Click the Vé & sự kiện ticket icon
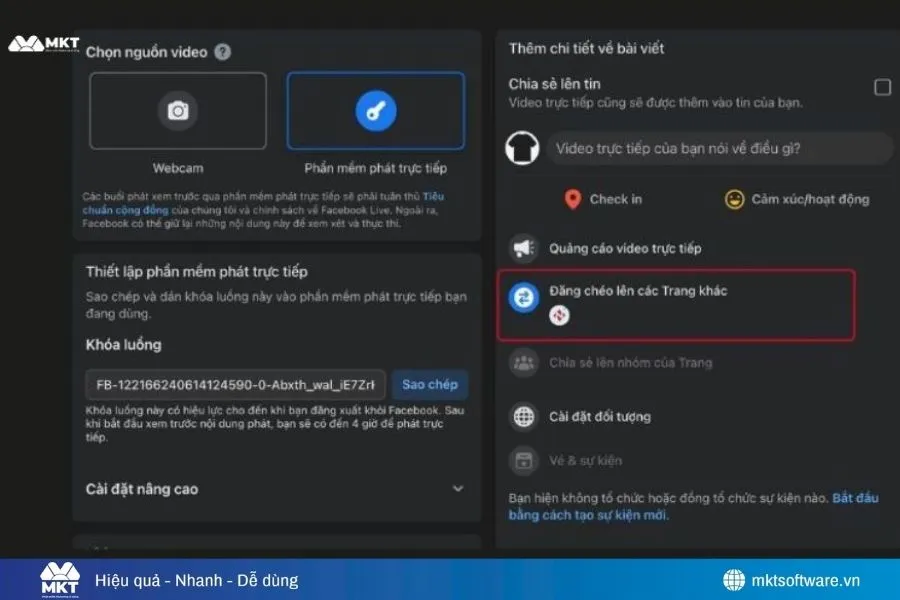 click(524, 459)
